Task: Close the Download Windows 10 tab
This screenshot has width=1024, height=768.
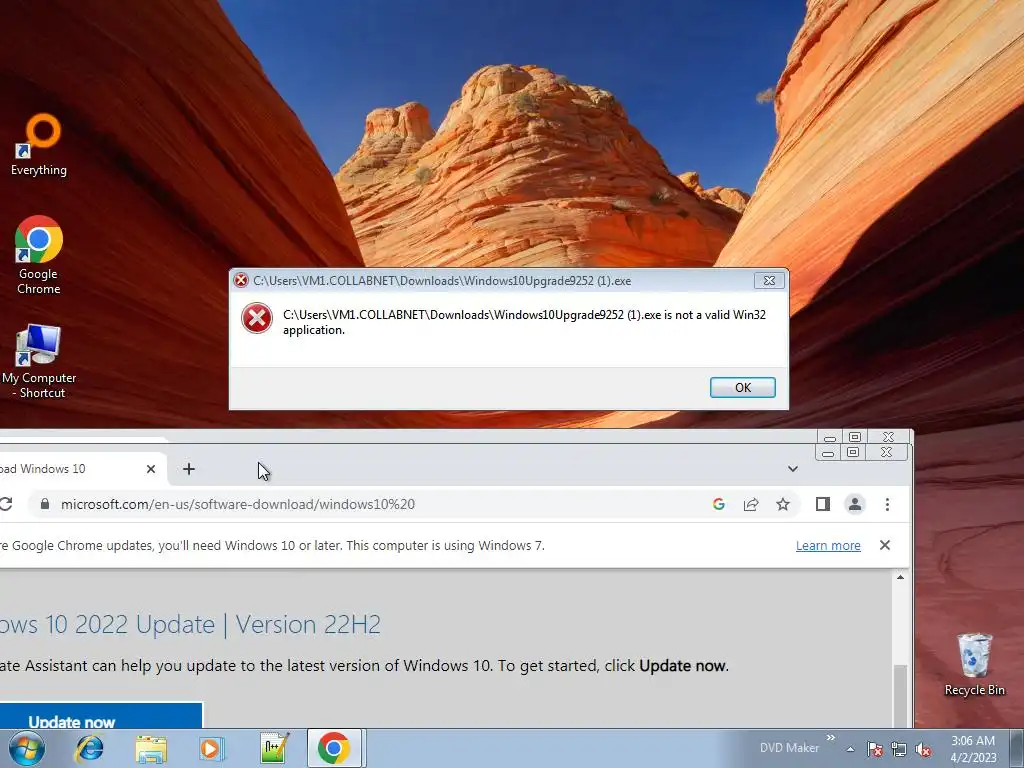Action: point(151,469)
